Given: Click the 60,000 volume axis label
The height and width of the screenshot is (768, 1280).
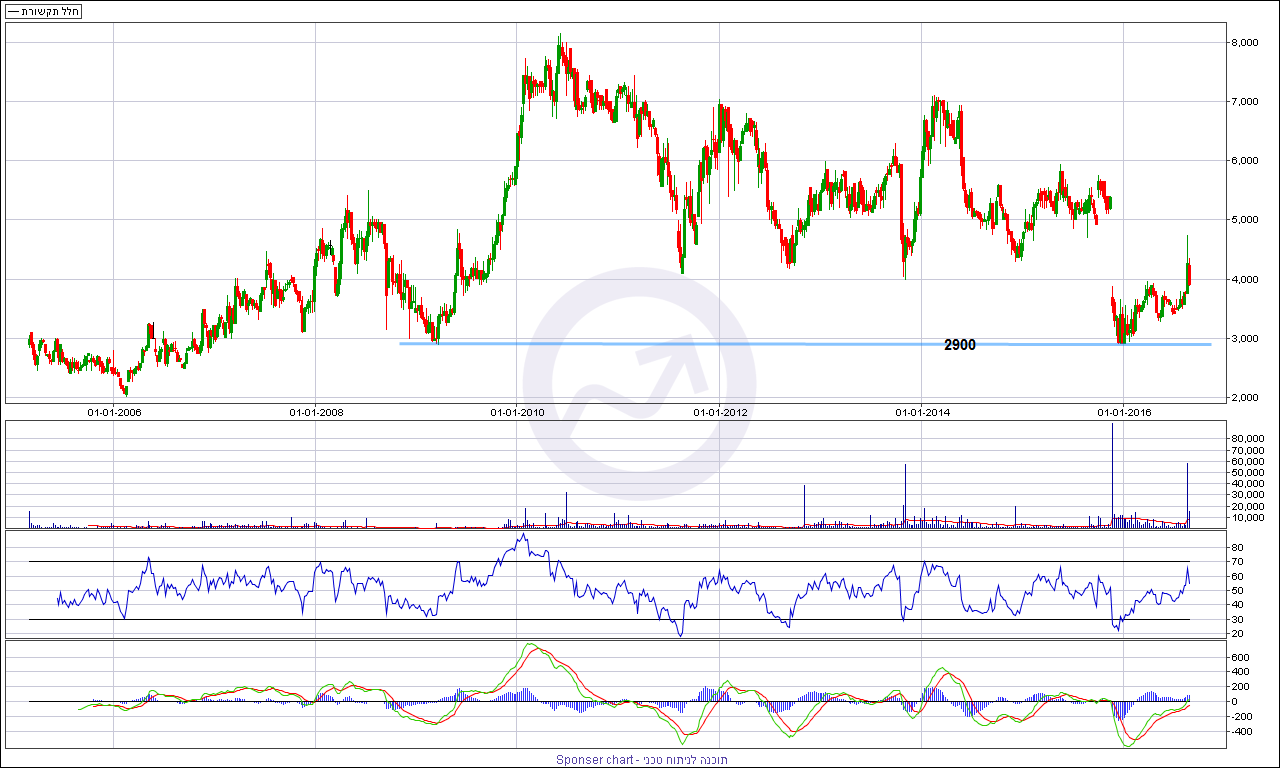Looking at the screenshot, I should [x=1250, y=462].
